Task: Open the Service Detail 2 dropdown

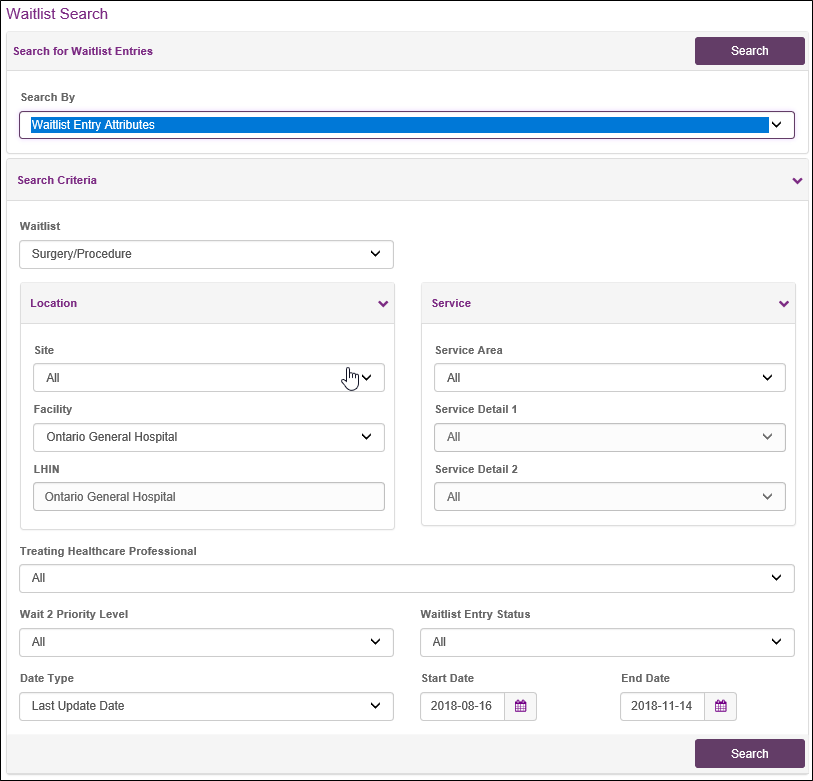Action: 609,497
